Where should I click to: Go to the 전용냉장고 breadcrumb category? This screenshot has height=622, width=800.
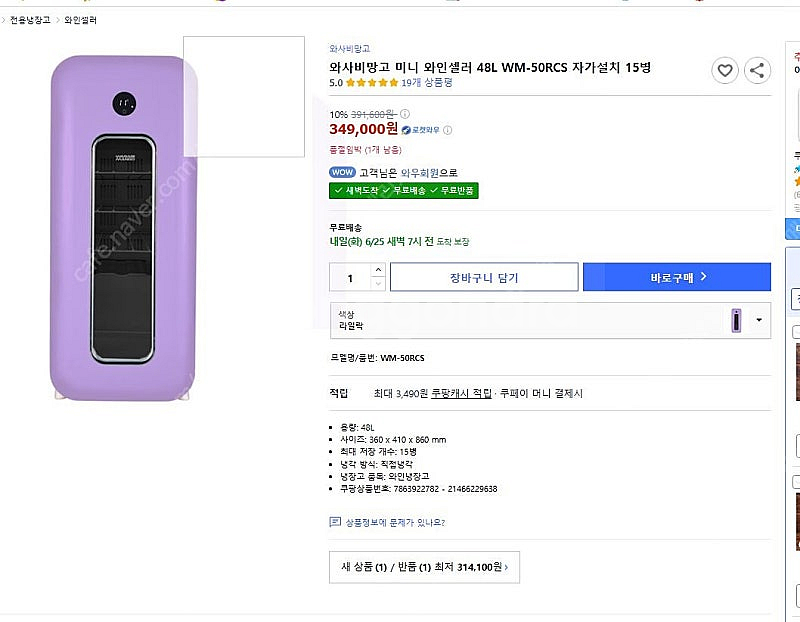(x=30, y=20)
